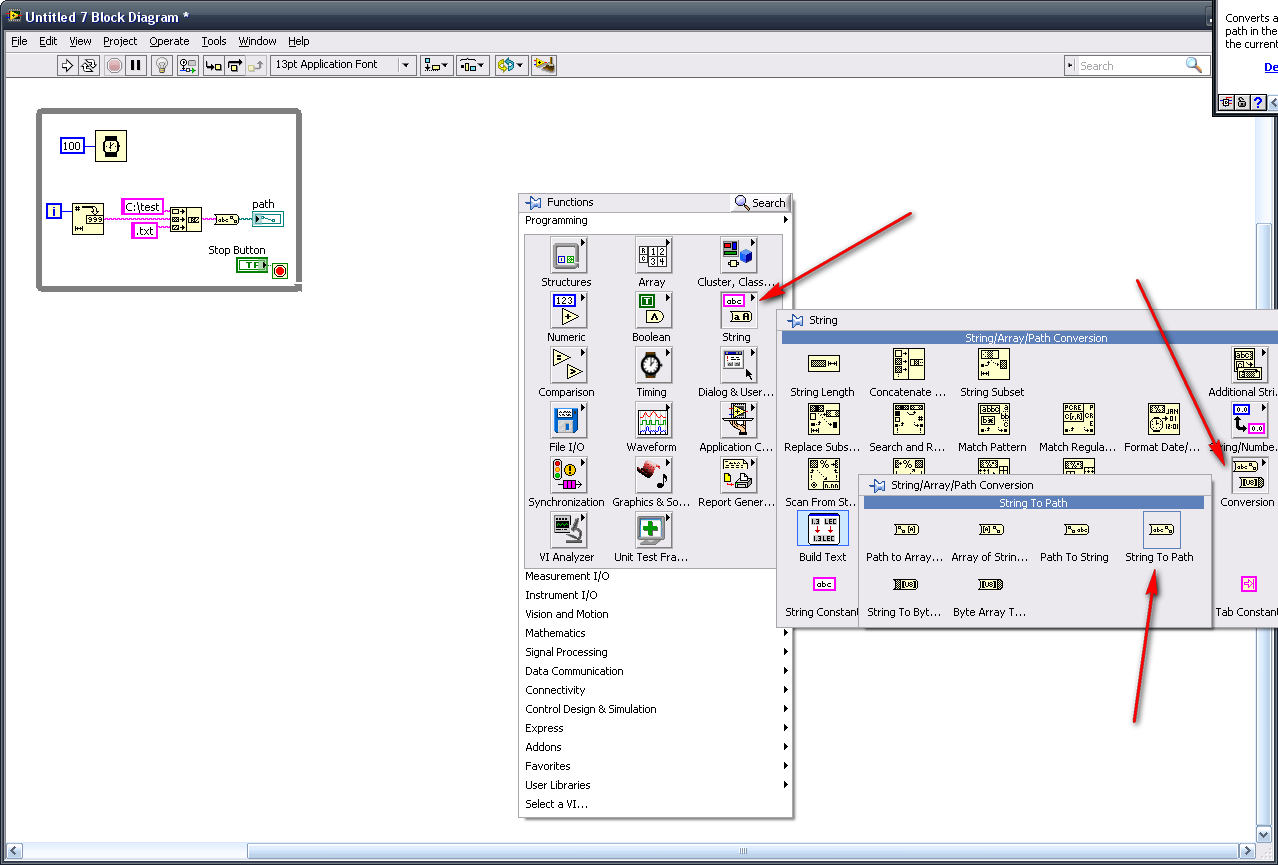Expand the Vision and Motion category
1278x865 pixels.
[656, 614]
